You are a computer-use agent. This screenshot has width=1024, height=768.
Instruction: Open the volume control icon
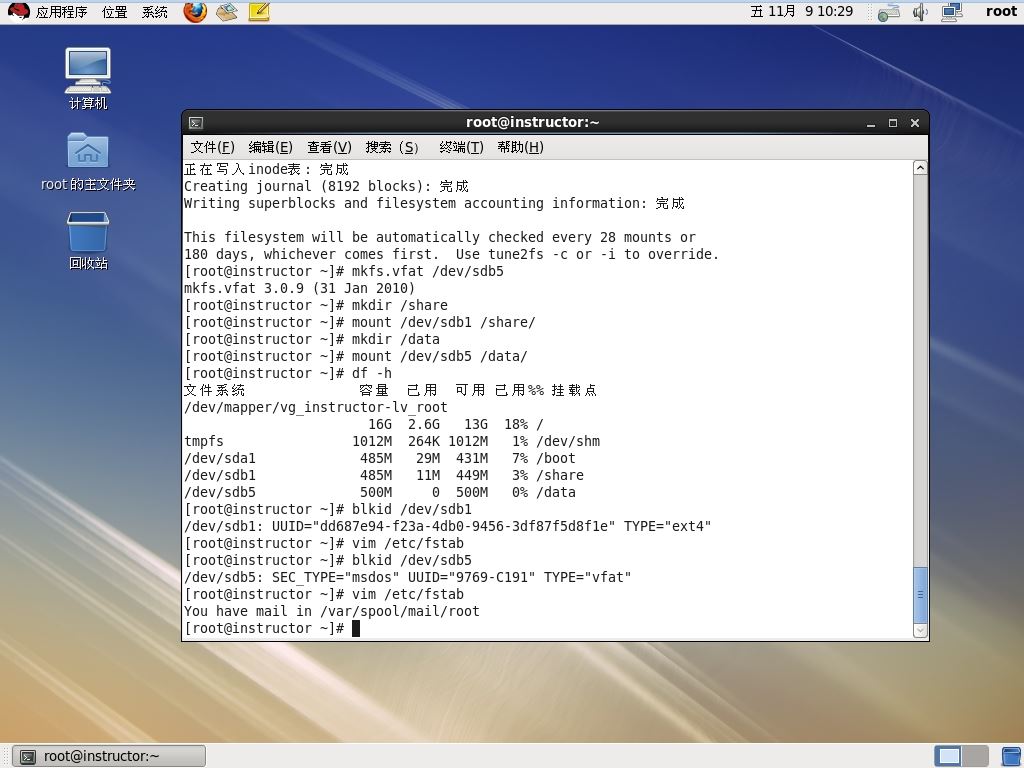[920, 12]
